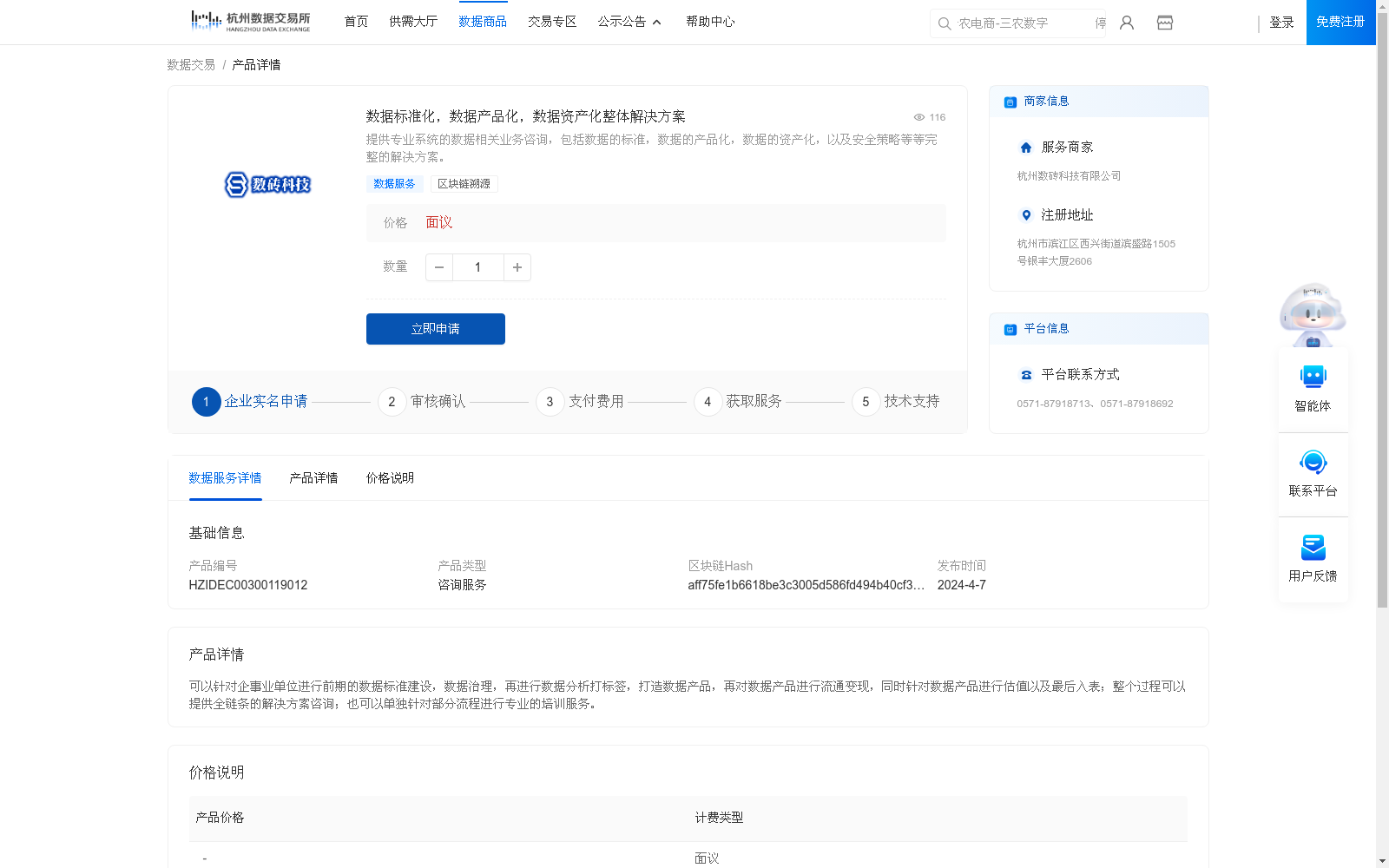Image resolution: width=1389 pixels, height=868 pixels.
Task: Click the 登录 link
Action: pyautogui.click(x=1281, y=23)
